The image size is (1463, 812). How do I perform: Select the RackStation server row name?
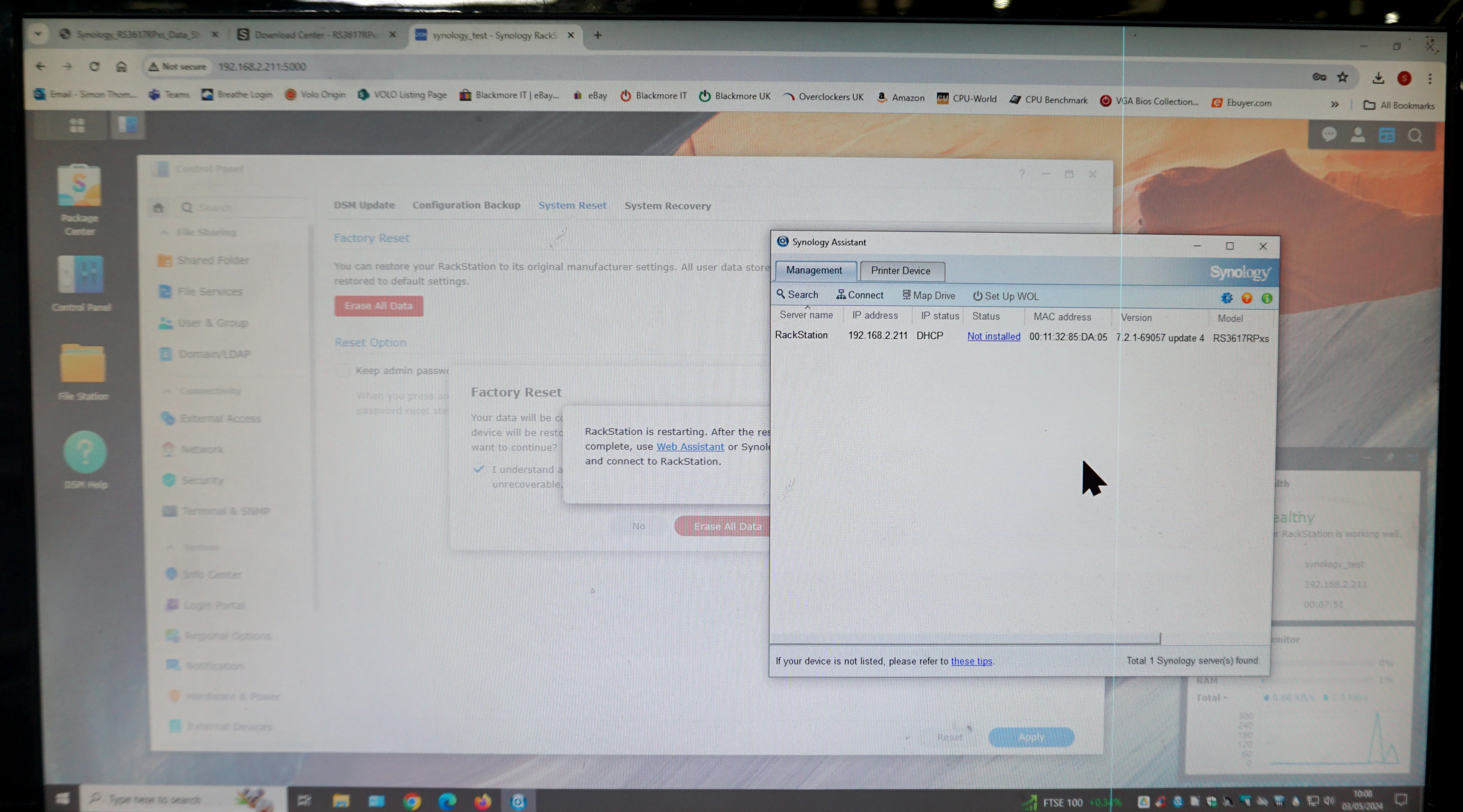[801, 335]
